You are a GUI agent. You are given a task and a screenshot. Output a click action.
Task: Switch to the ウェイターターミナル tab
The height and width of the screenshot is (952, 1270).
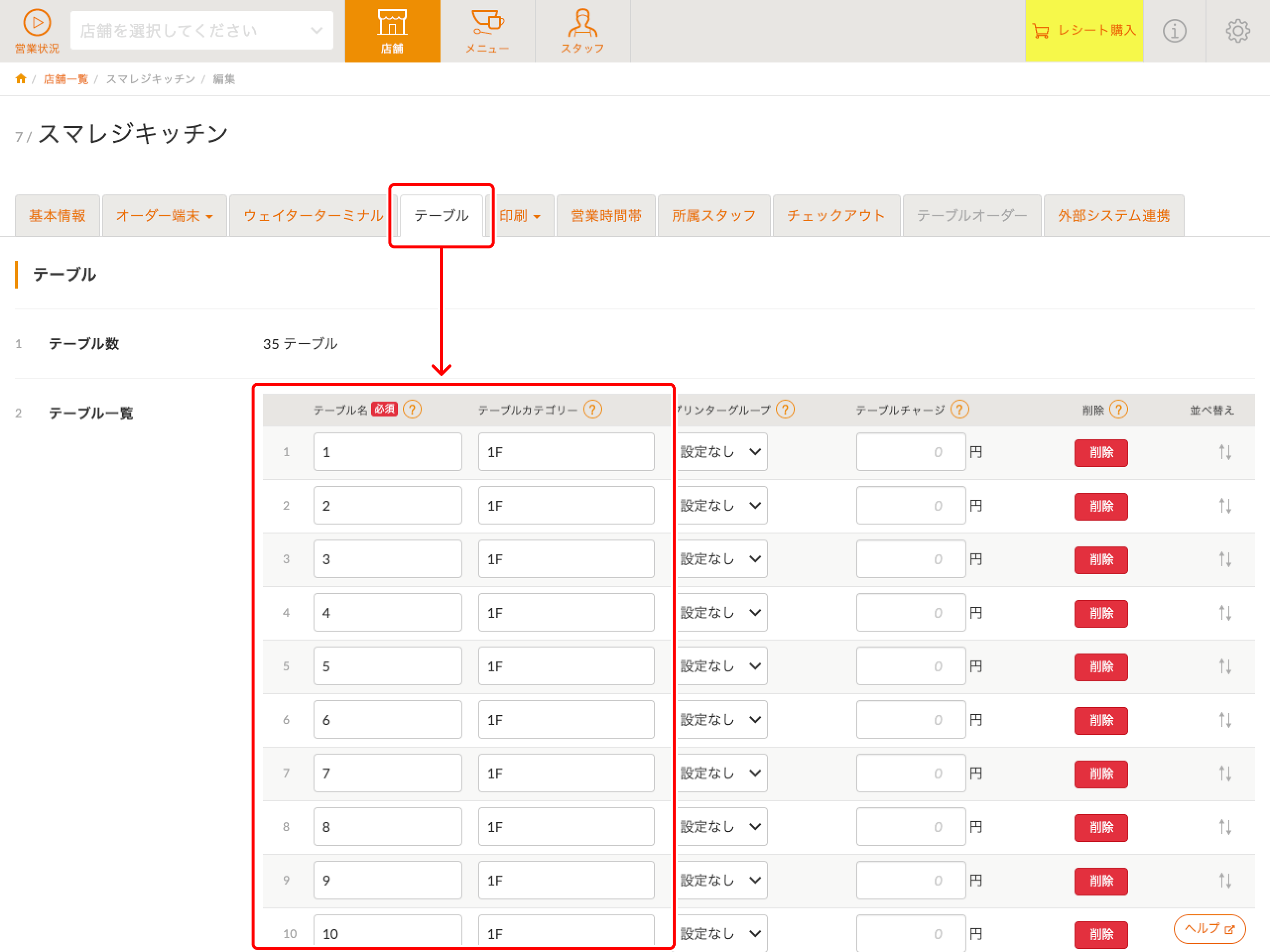click(x=314, y=216)
